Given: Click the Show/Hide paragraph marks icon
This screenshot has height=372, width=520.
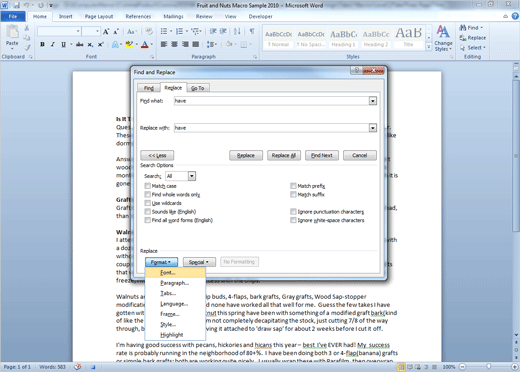Looking at the screenshot, I should (x=252, y=31).
